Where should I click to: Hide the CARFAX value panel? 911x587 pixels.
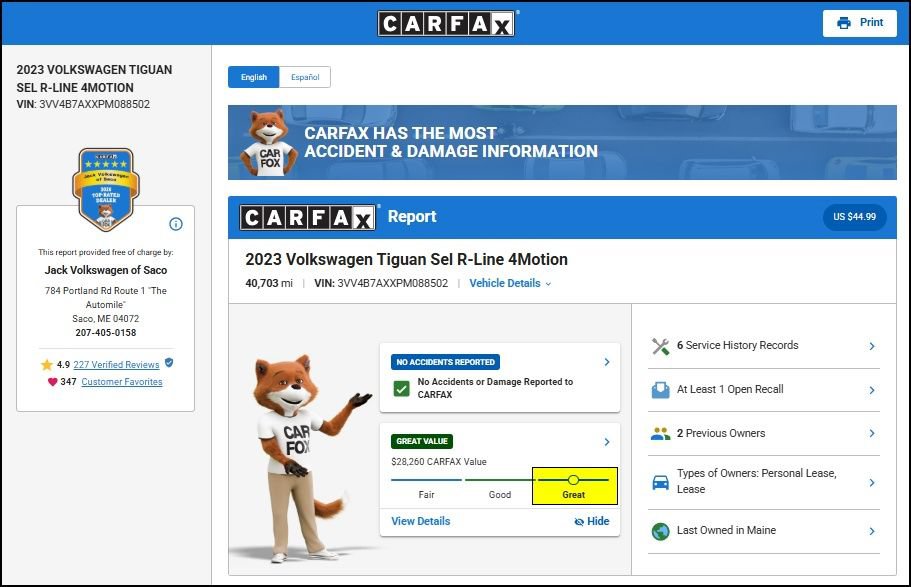[x=591, y=521]
